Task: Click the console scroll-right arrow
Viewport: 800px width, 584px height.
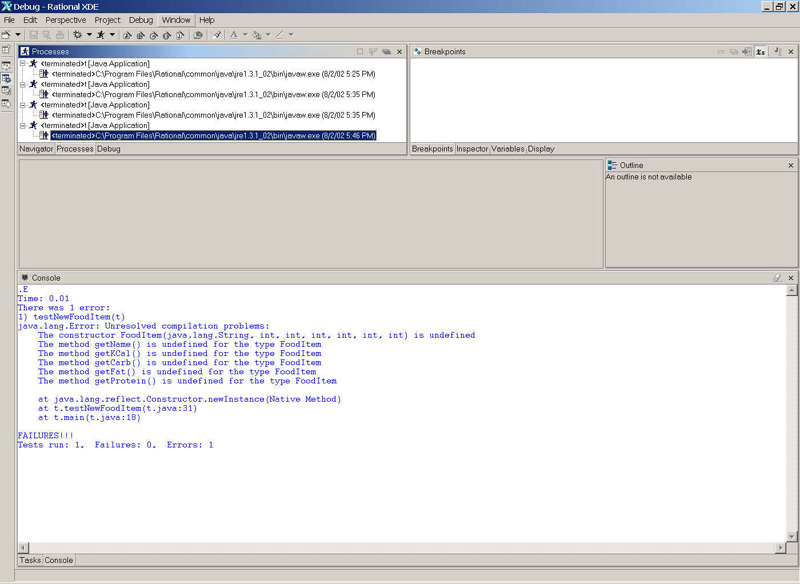Action: (x=780, y=548)
